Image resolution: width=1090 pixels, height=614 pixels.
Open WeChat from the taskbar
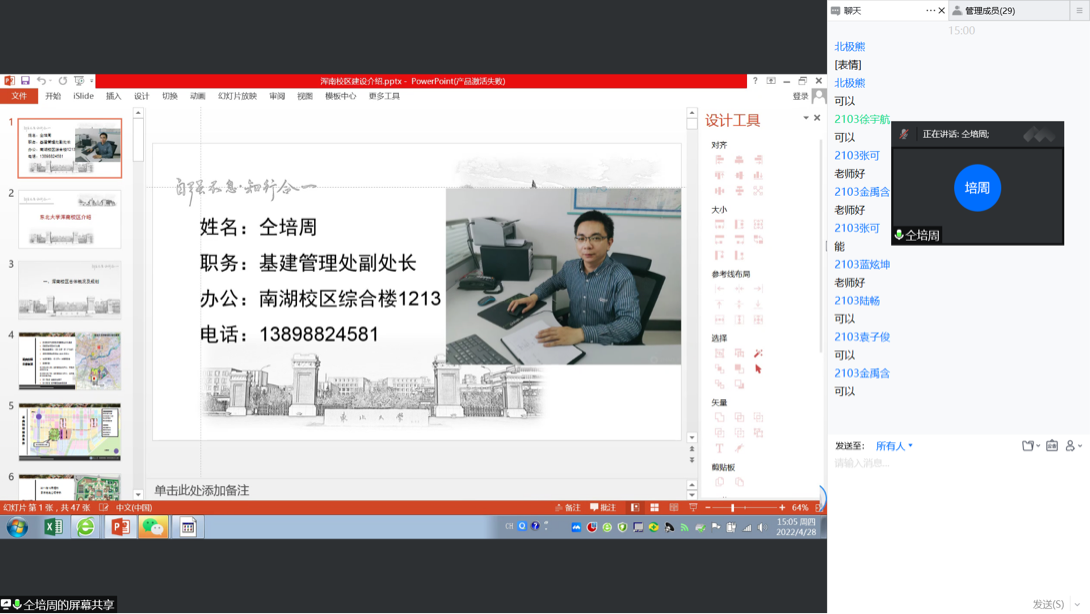coord(153,526)
